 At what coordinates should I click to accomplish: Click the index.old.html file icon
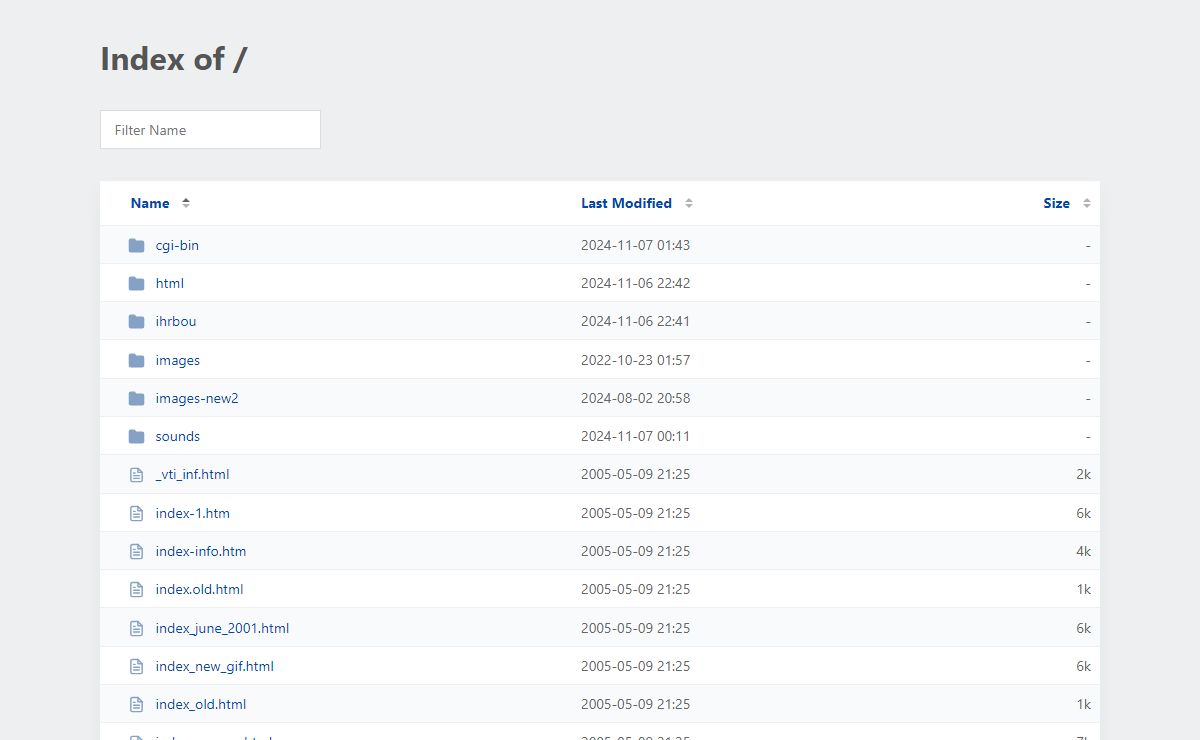click(137, 590)
